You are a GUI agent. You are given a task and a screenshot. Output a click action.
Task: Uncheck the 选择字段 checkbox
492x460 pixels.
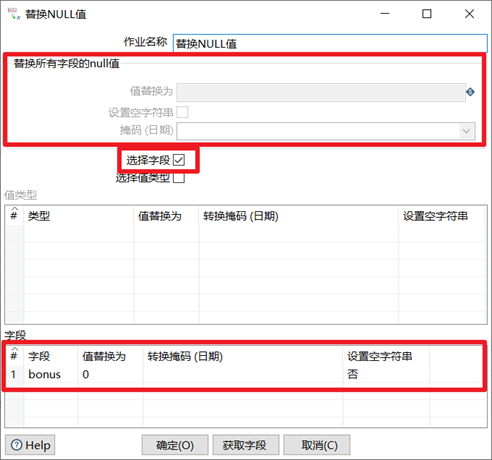pos(179,160)
